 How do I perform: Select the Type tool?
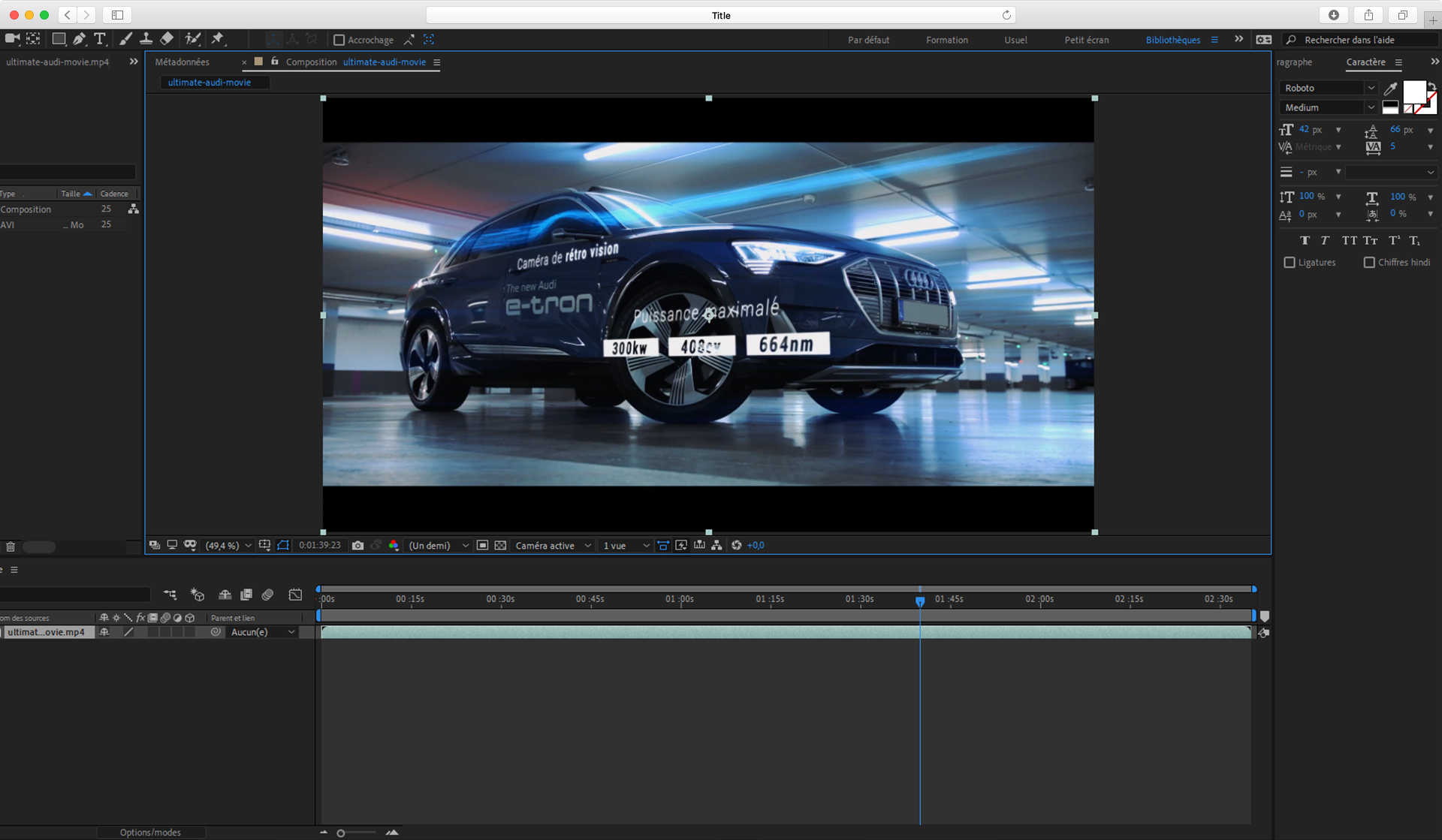tap(99, 39)
